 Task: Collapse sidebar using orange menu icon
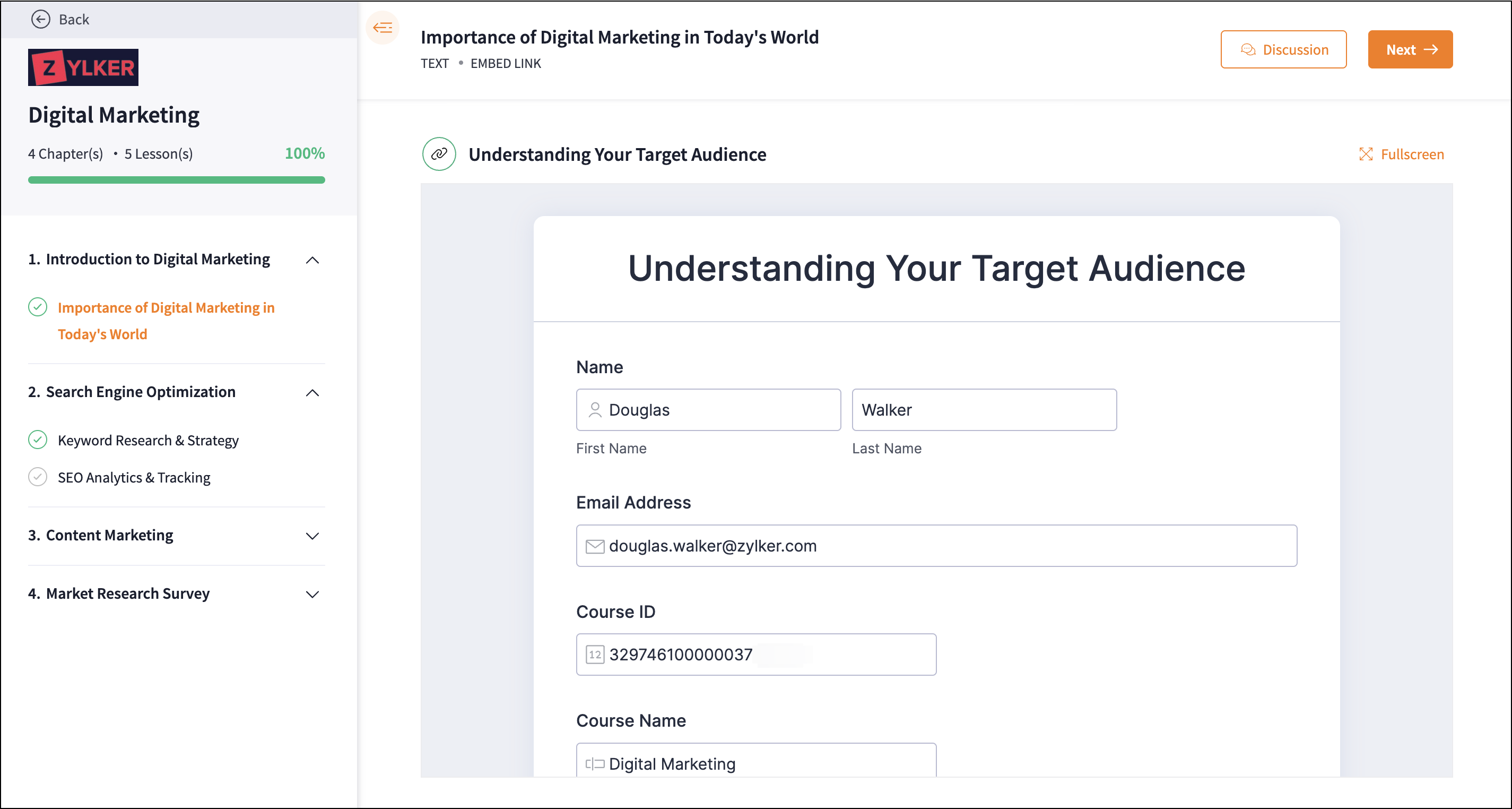click(x=383, y=27)
